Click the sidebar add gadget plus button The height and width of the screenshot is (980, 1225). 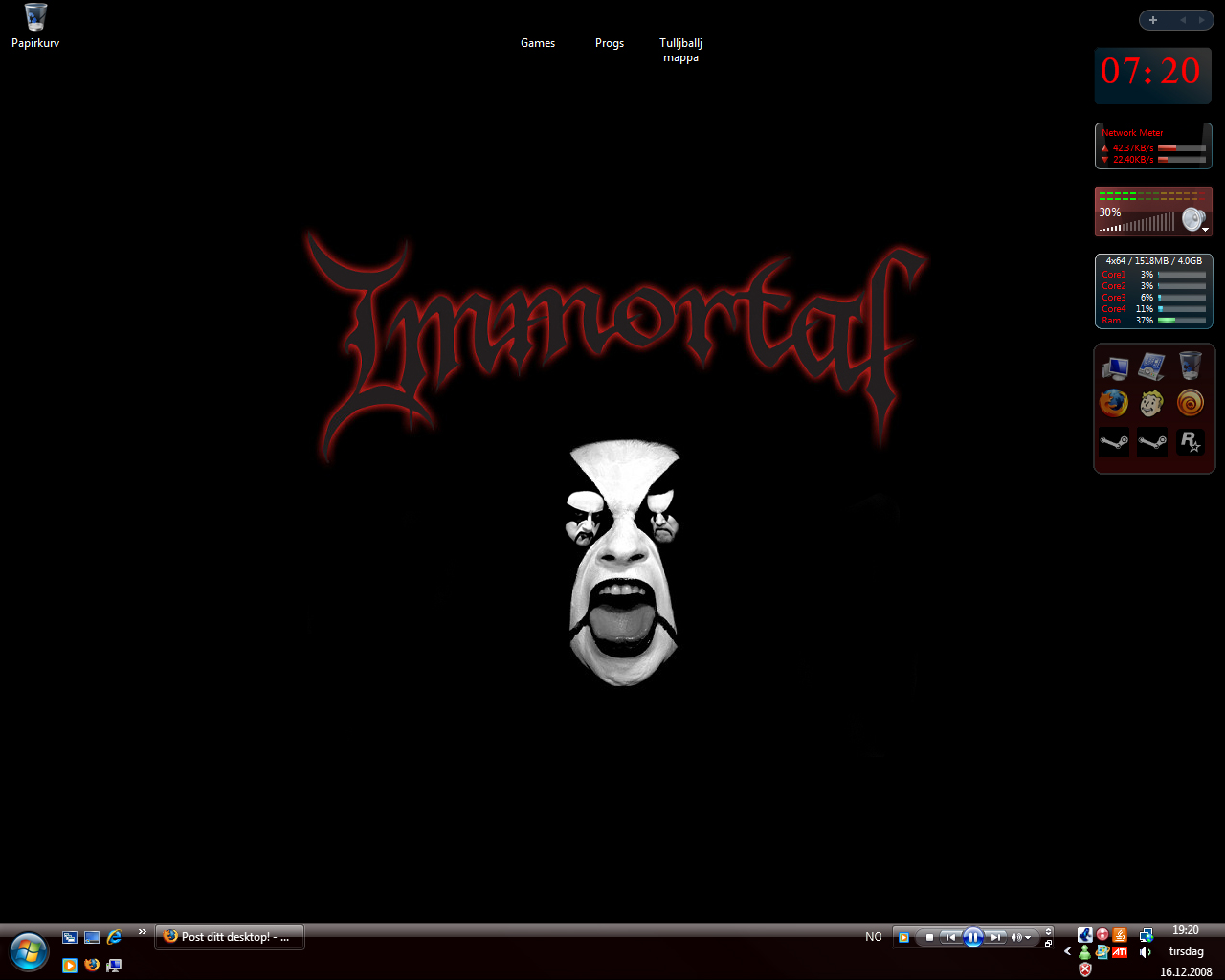tap(1153, 20)
